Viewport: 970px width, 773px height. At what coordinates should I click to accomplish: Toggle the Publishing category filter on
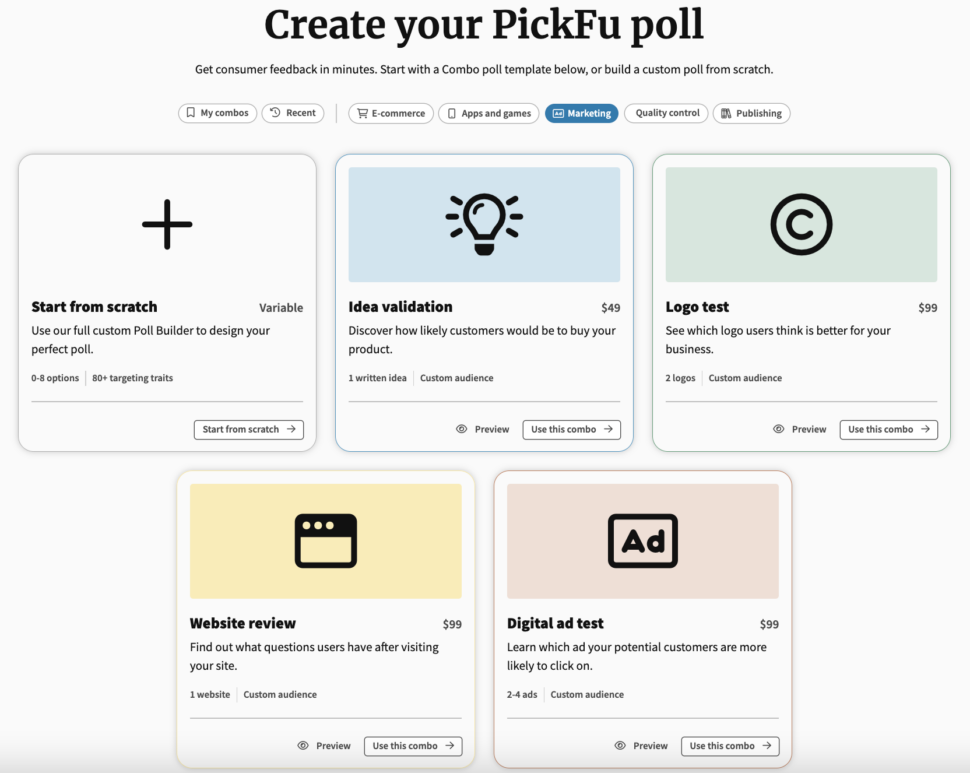tap(751, 113)
